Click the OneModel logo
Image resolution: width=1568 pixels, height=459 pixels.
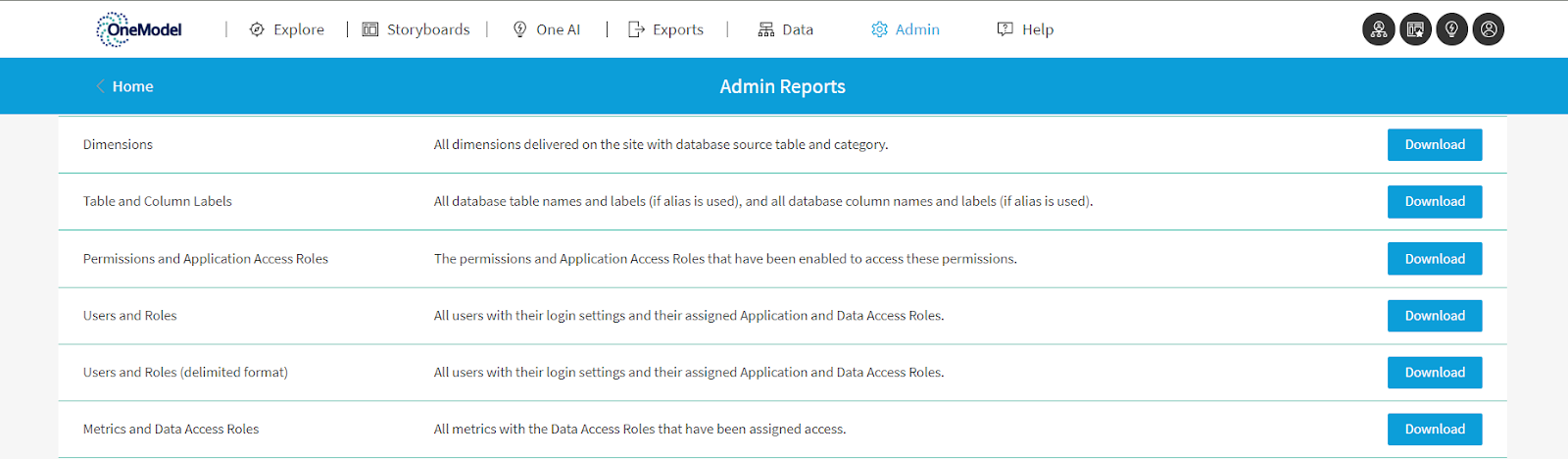coord(139,29)
